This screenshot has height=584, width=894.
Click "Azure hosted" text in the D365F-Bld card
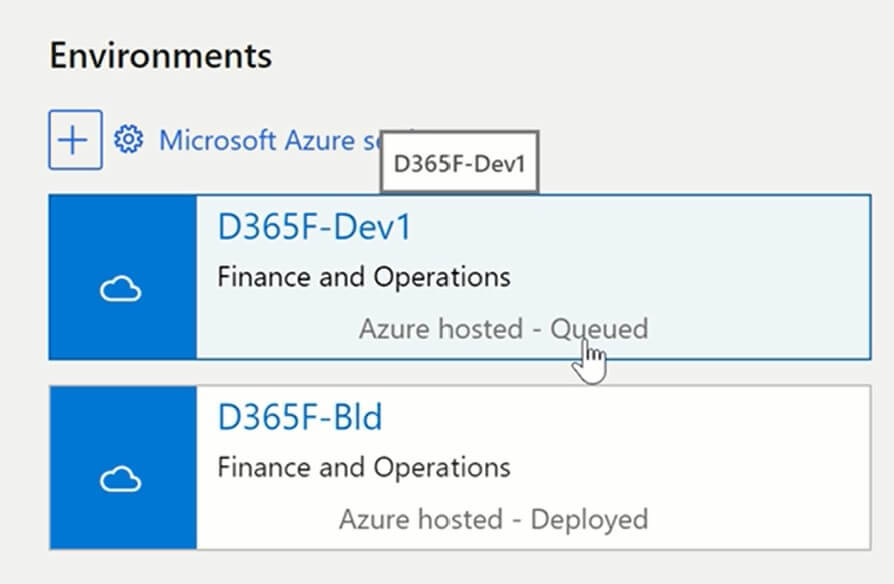[x=421, y=519]
